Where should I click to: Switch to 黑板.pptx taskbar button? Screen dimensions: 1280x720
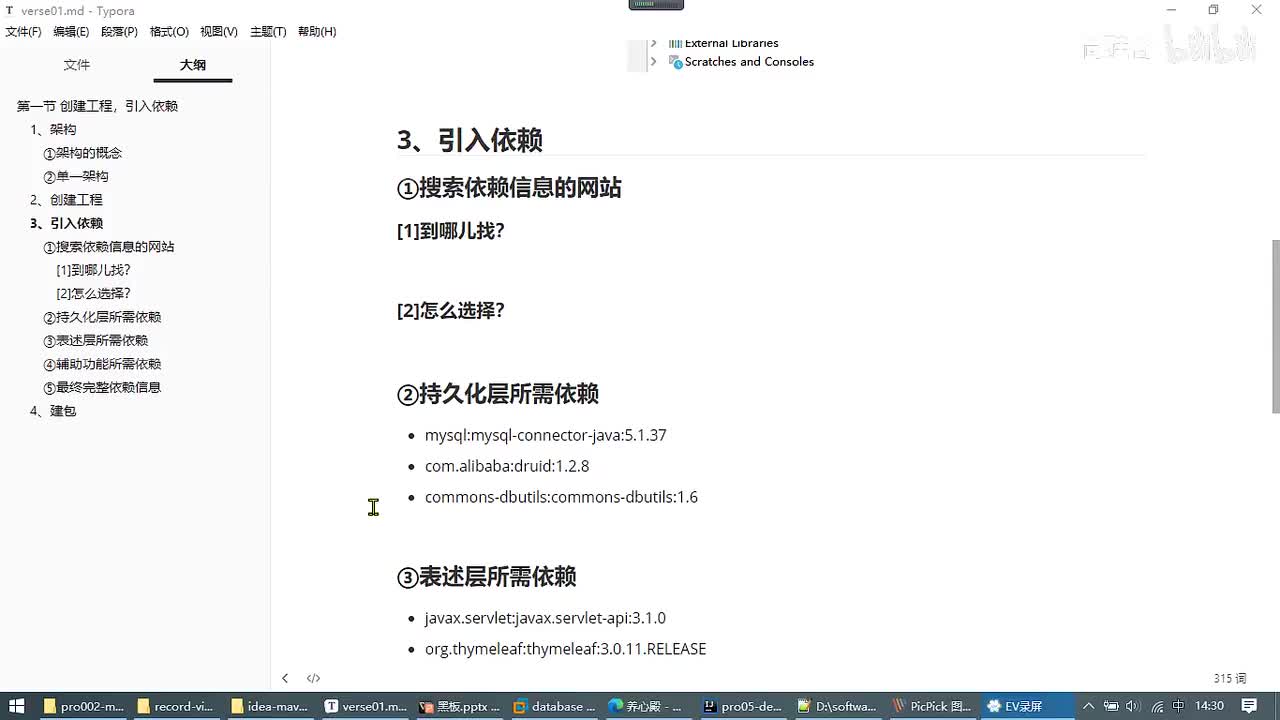coord(459,706)
